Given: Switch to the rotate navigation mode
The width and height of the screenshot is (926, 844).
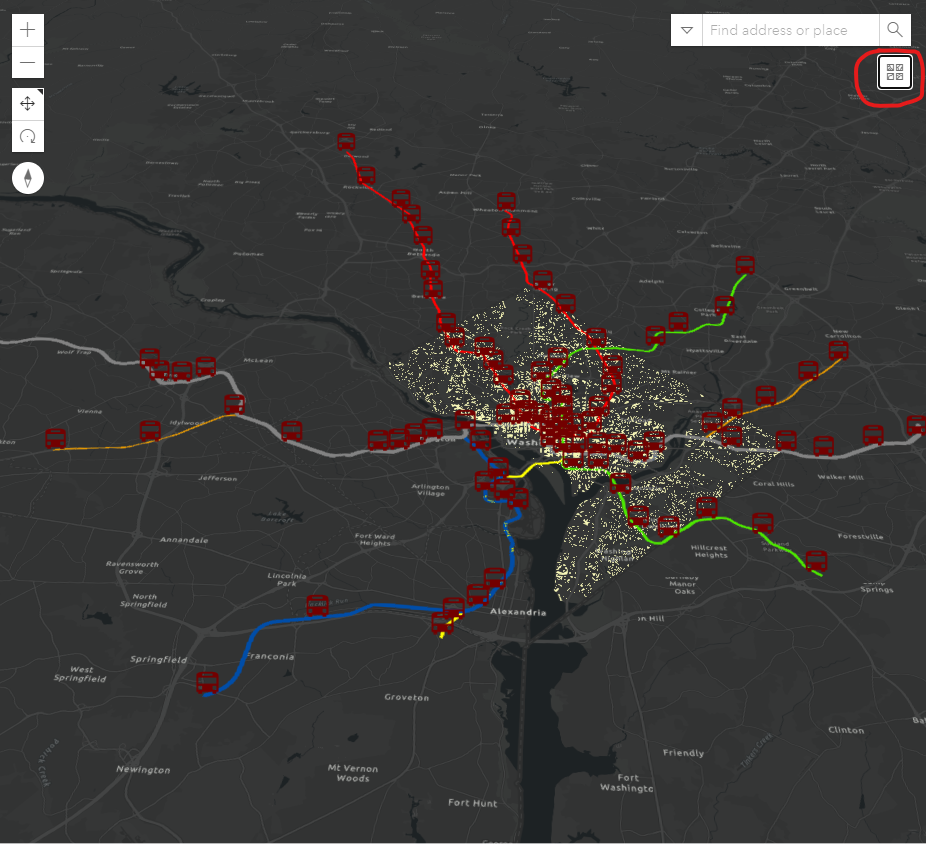Looking at the screenshot, I should pos(28,136).
